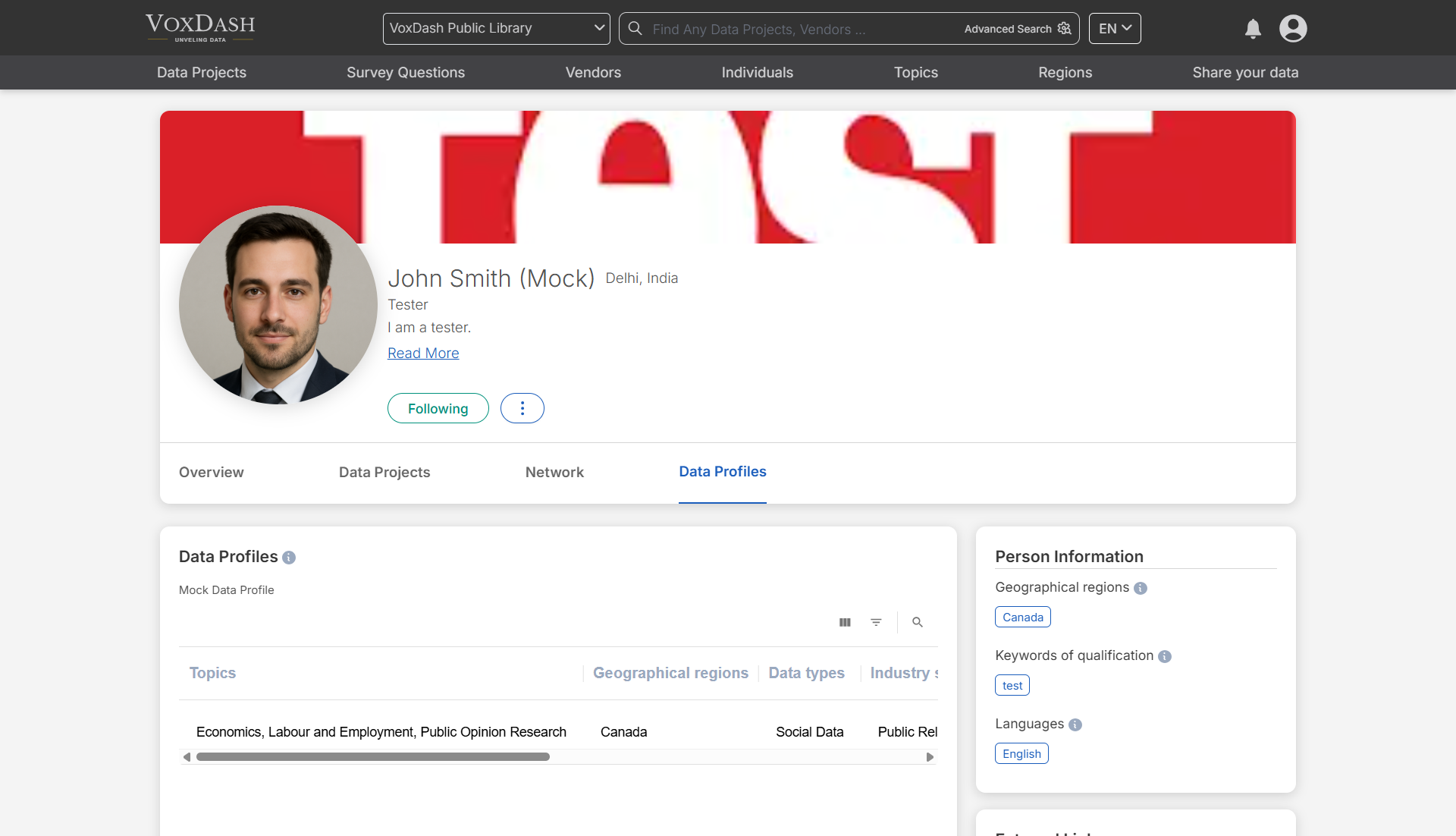Open notifications via the bell icon
The height and width of the screenshot is (836, 1456).
[x=1253, y=29]
